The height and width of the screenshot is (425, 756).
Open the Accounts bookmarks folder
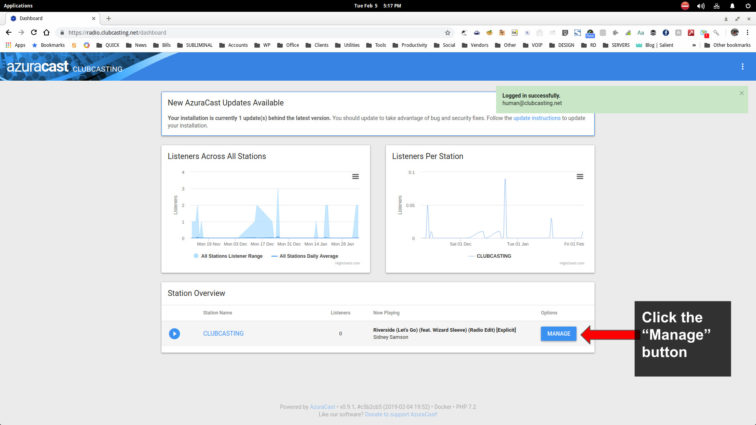point(233,45)
